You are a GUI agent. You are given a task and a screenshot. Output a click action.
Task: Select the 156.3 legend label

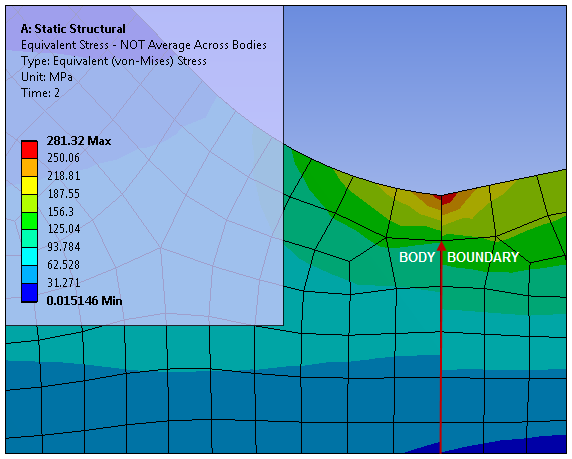coord(61,212)
